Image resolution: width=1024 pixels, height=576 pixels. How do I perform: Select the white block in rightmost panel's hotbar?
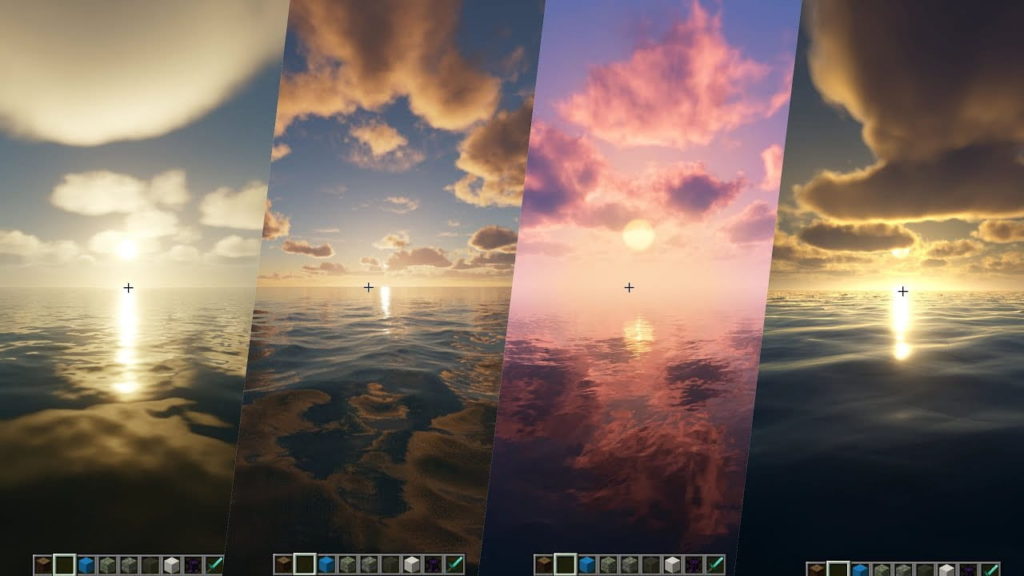coord(946,569)
